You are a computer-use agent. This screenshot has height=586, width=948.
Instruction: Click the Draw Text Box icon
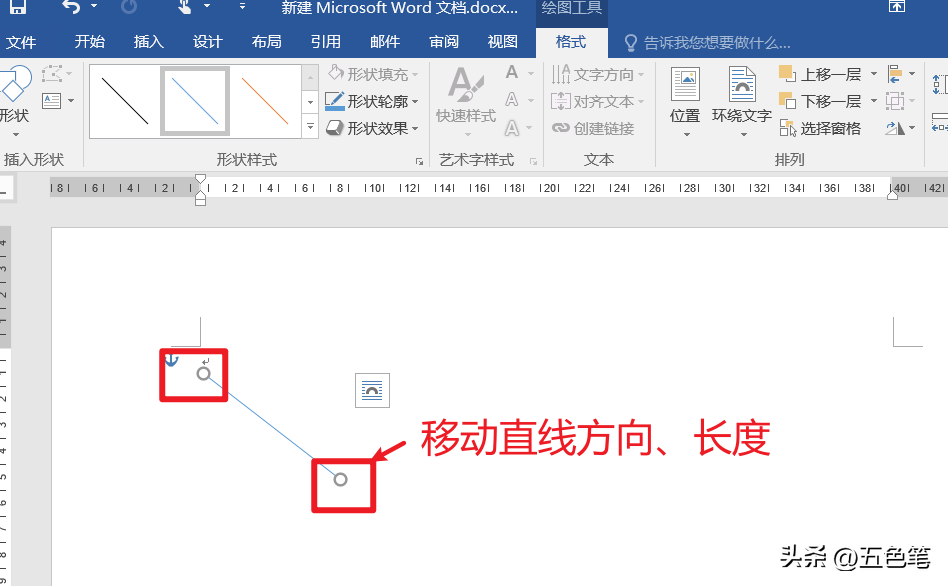pos(52,100)
